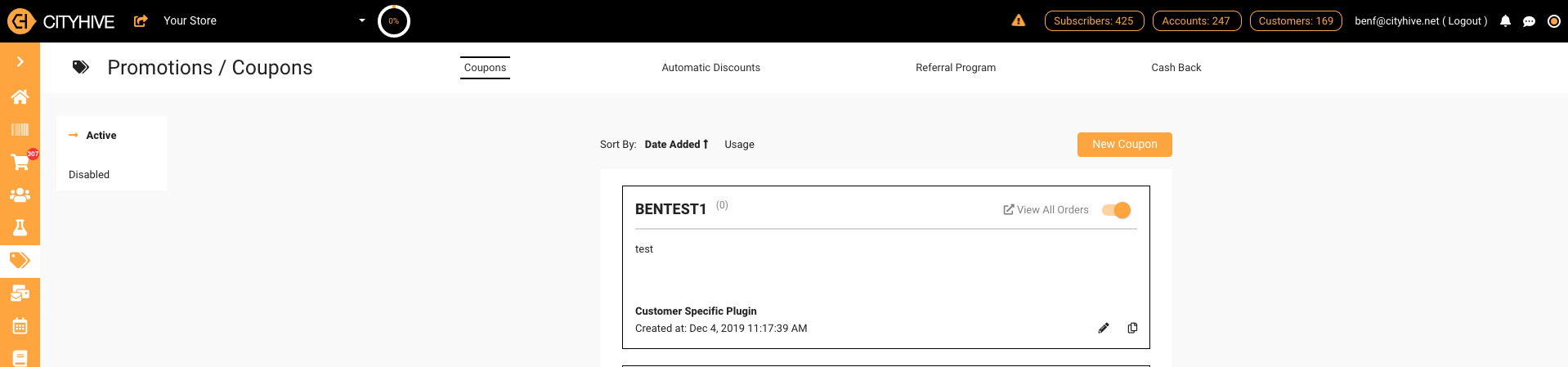Screen dimensions: 1568x367
Task: Click the flask sidebar icon
Action: pos(20,227)
